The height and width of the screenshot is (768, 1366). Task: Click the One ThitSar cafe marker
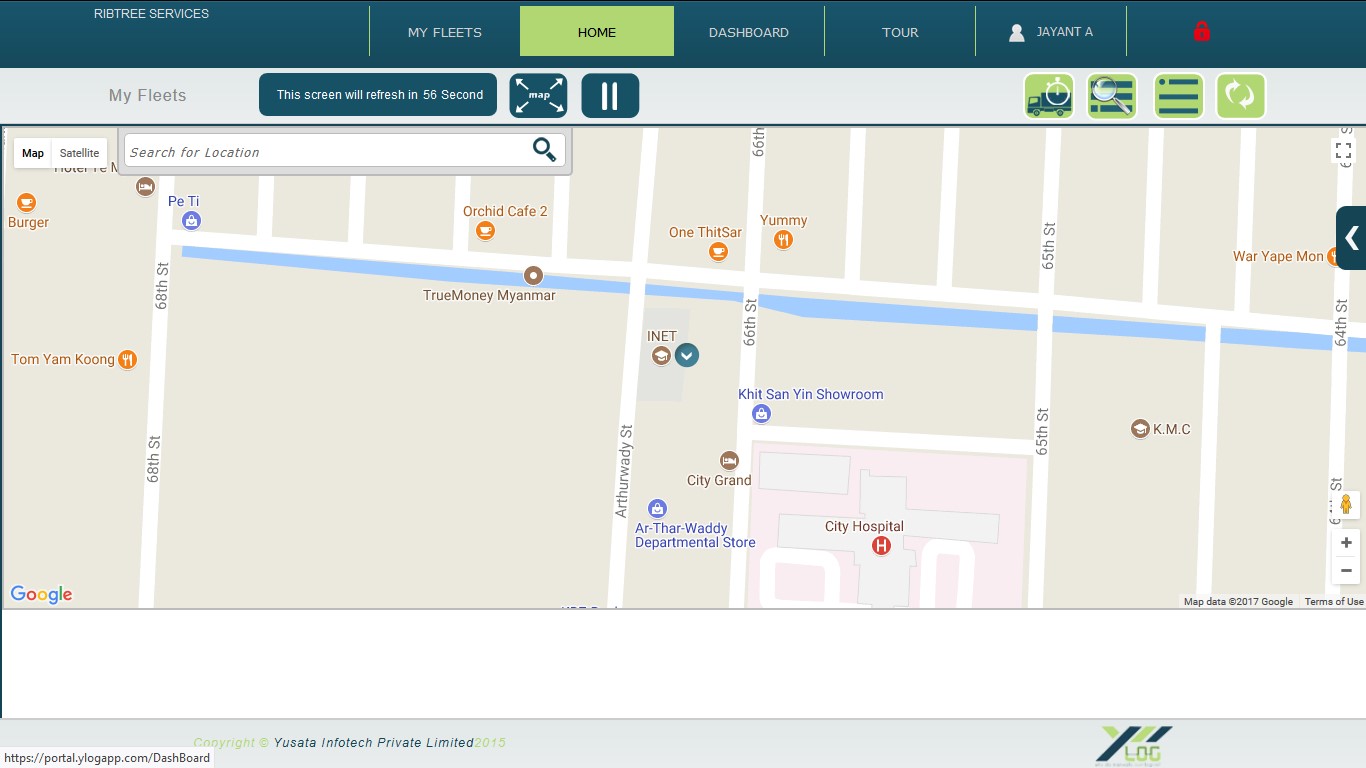718,252
